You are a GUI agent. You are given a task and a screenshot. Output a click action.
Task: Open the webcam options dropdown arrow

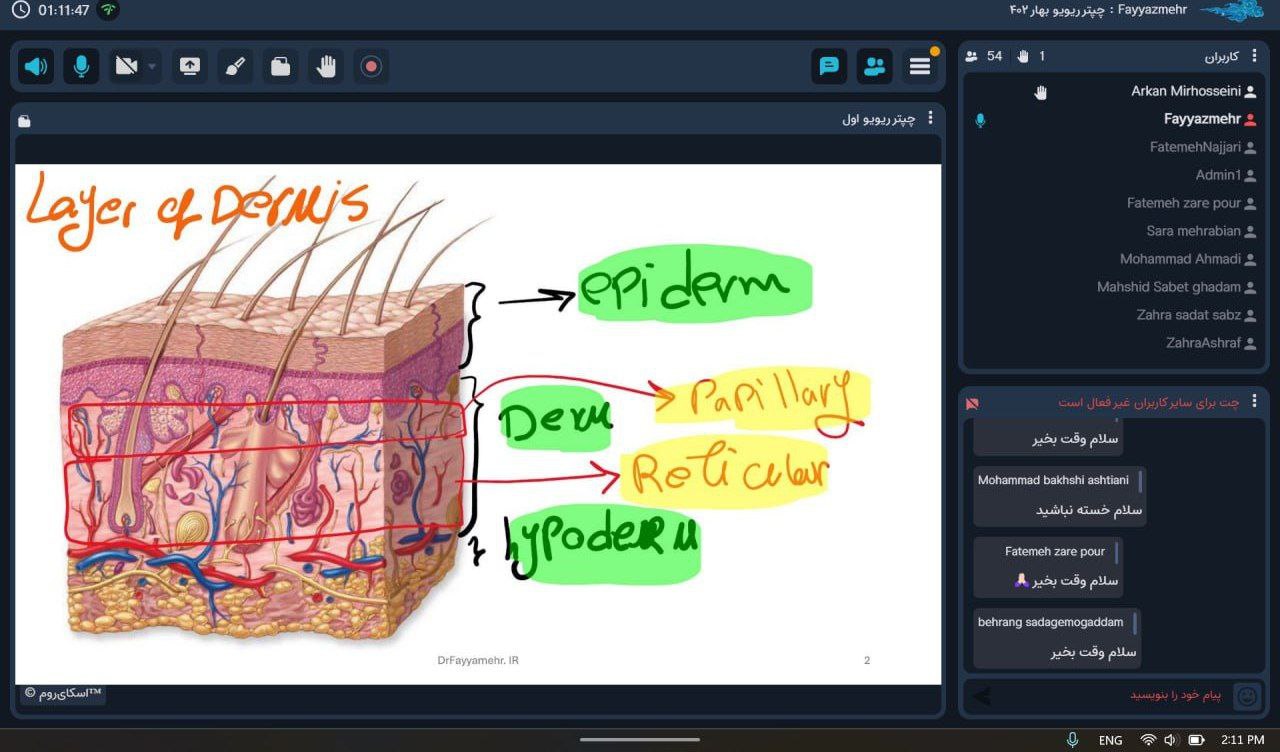[x=152, y=67]
